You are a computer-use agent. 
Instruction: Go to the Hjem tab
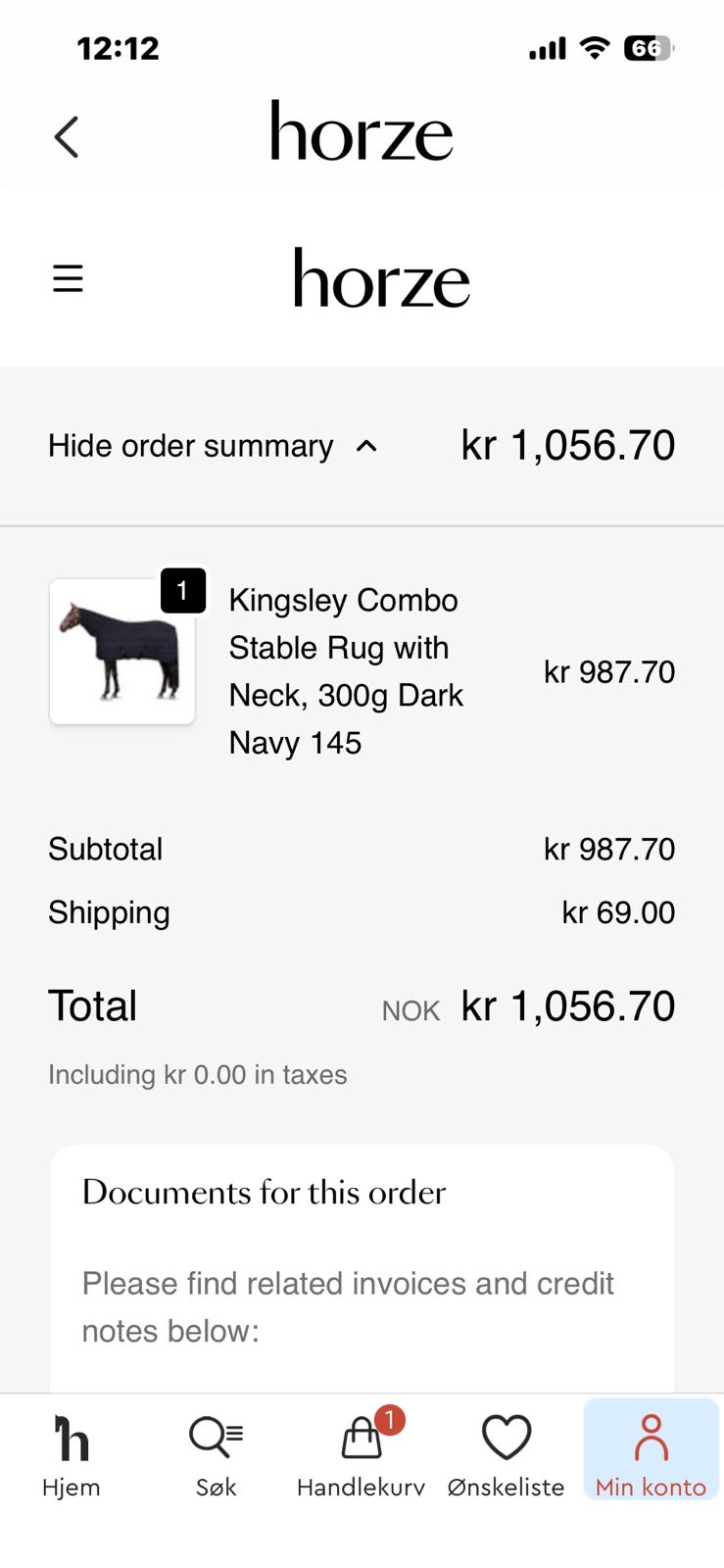[72, 1455]
